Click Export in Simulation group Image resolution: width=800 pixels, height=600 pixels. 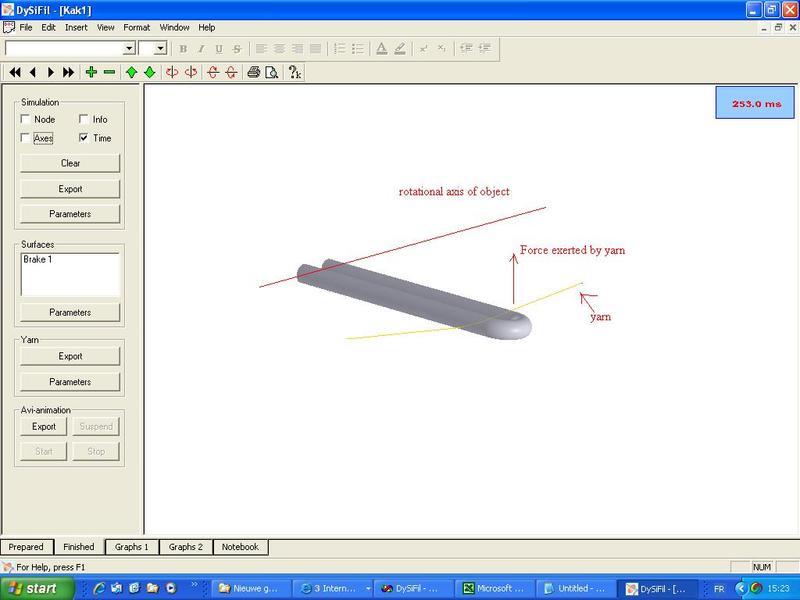pos(70,189)
